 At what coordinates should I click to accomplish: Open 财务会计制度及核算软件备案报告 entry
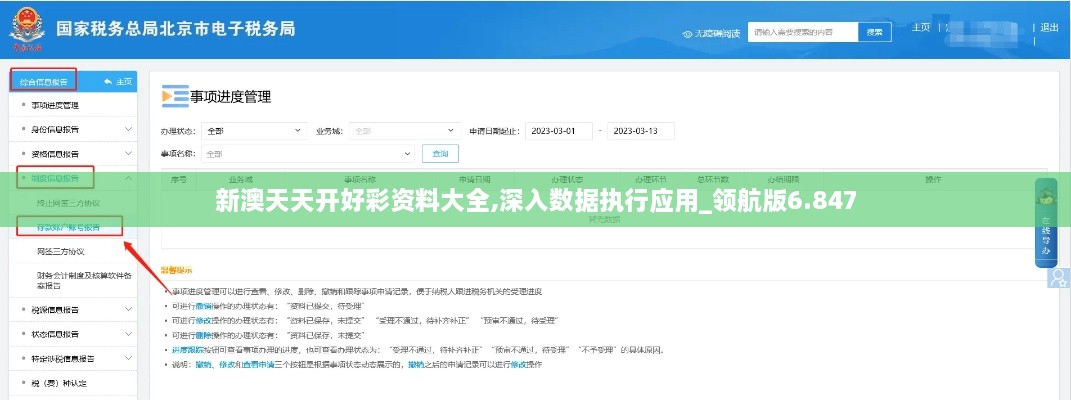85,281
